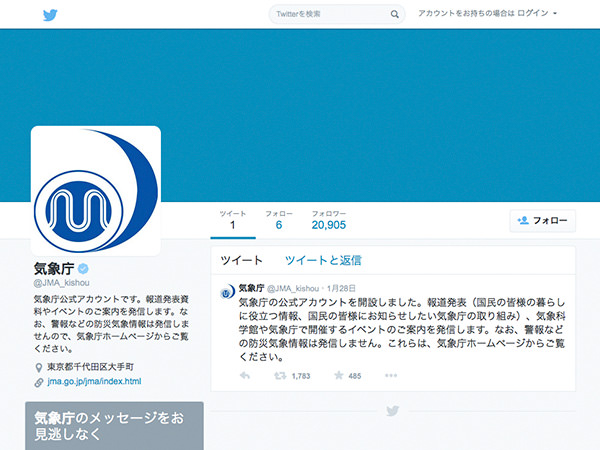Click the Twitter bird logo in header
The image size is (600, 450).
(x=51, y=14)
